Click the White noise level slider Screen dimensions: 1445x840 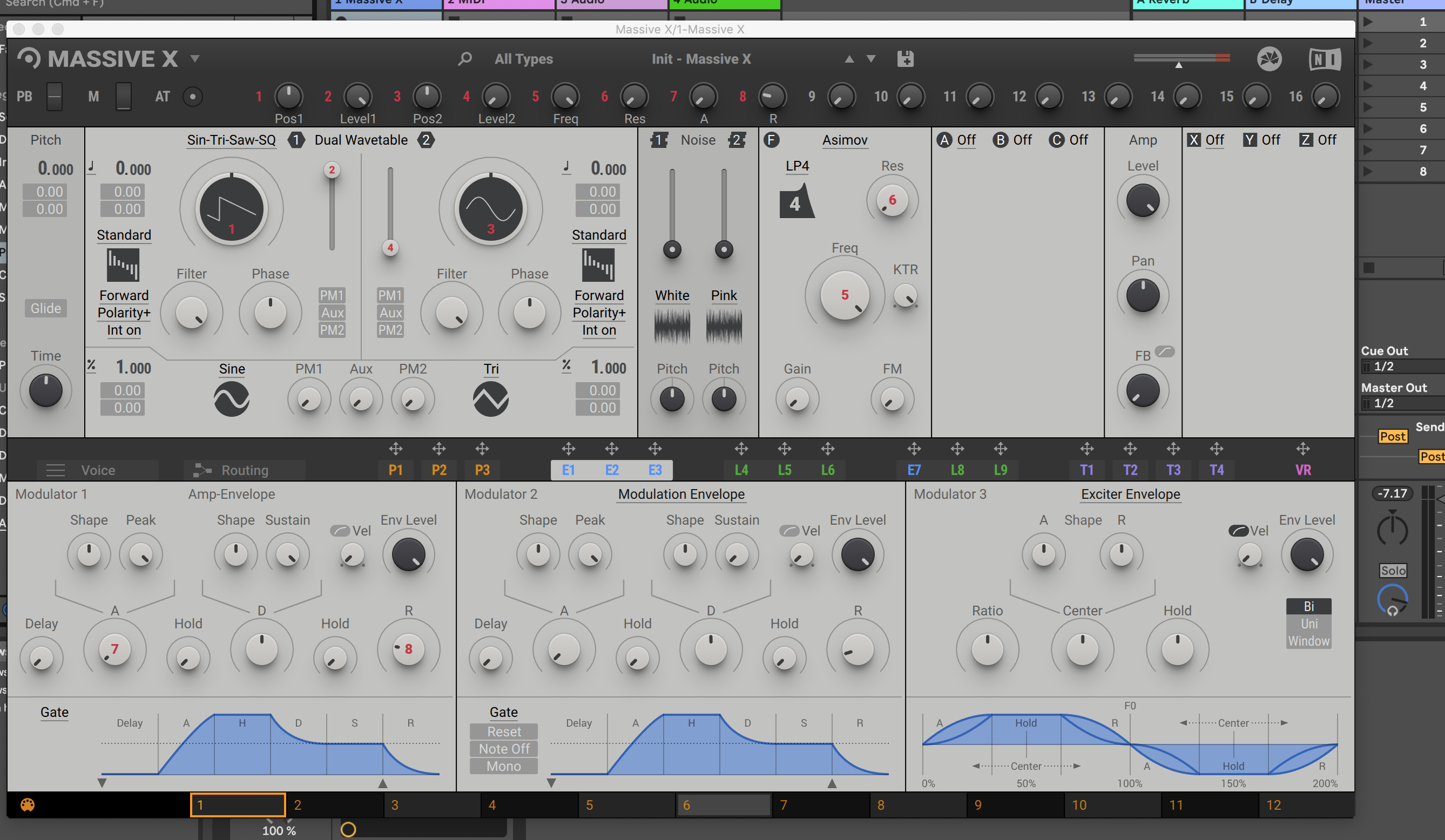672,249
